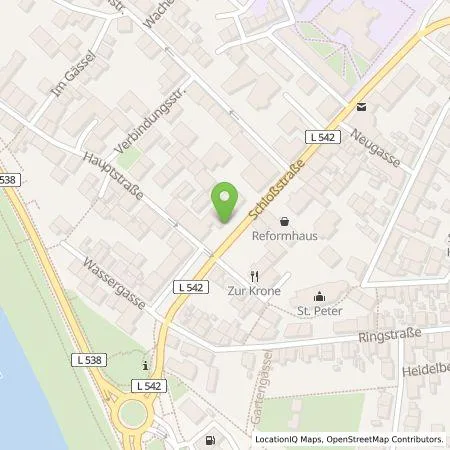This screenshot has width=450, height=450.
Task: Click the post office envelope icon
Action: (362, 107)
